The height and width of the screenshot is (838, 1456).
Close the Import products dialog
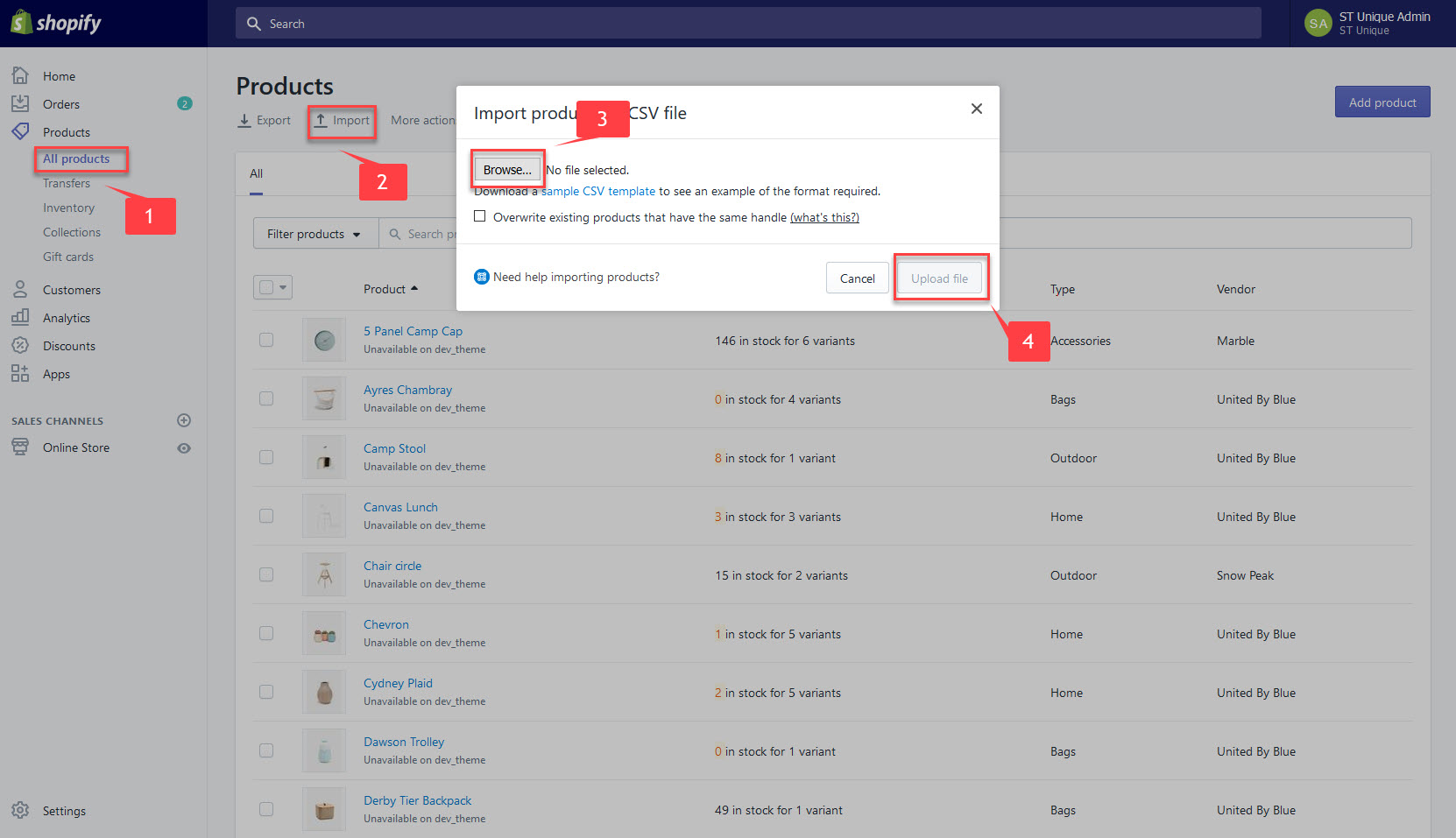(977, 109)
